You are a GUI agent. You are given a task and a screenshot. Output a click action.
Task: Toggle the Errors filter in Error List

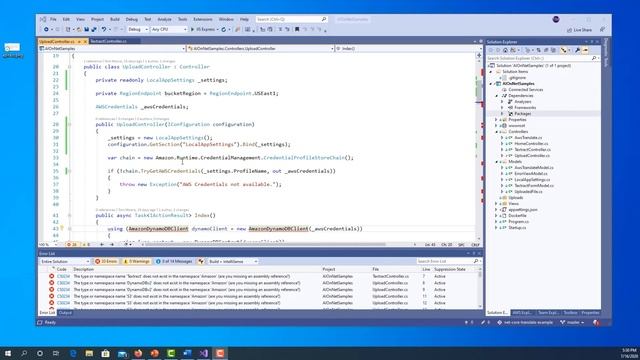pyautogui.click(x=106, y=261)
